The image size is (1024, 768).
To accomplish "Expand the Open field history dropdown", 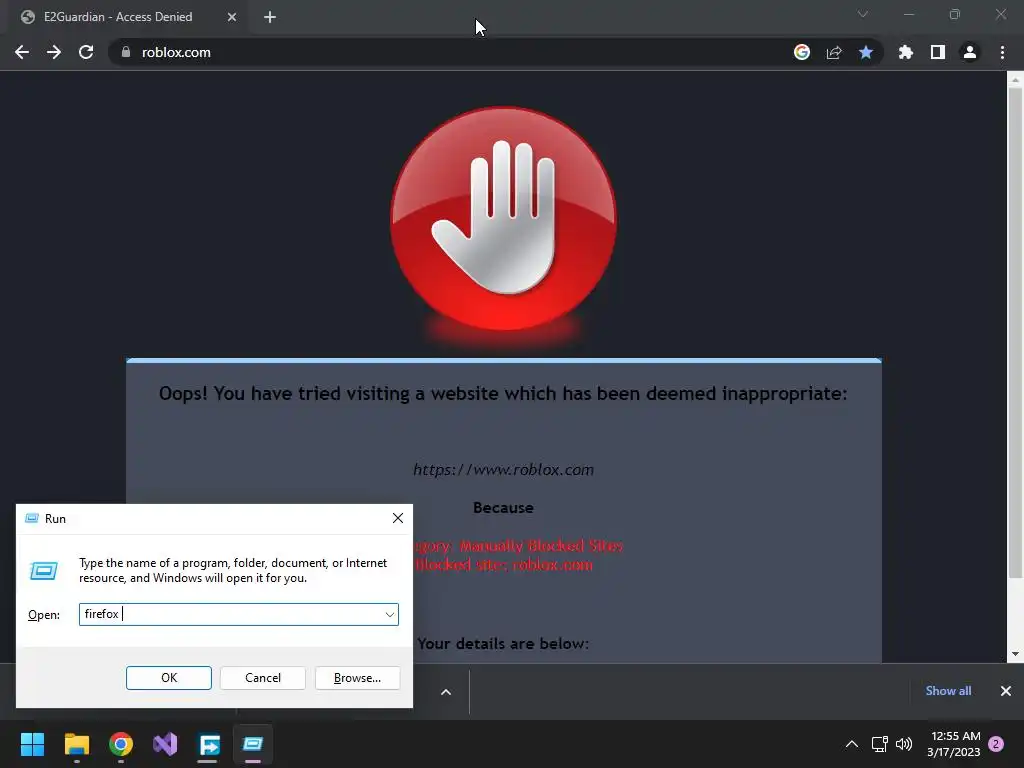I will 390,615.
